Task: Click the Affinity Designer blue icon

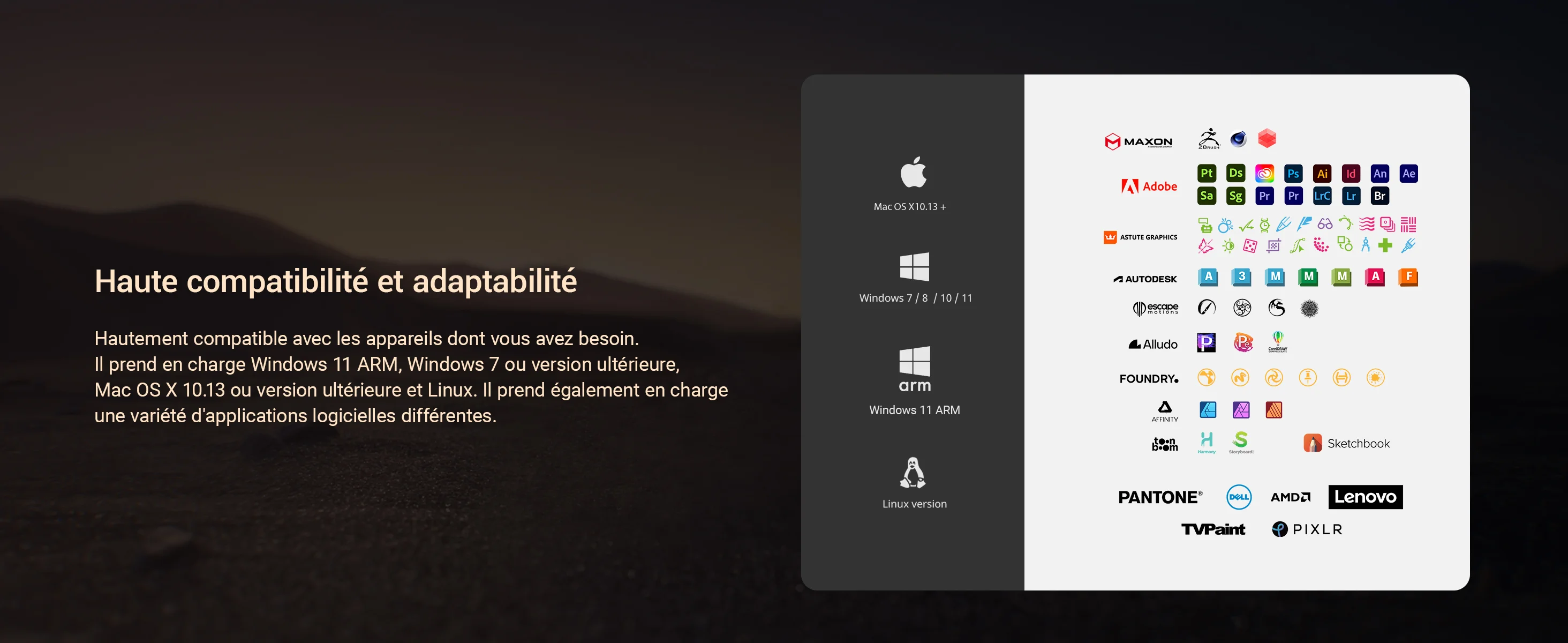Action: point(1208,410)
